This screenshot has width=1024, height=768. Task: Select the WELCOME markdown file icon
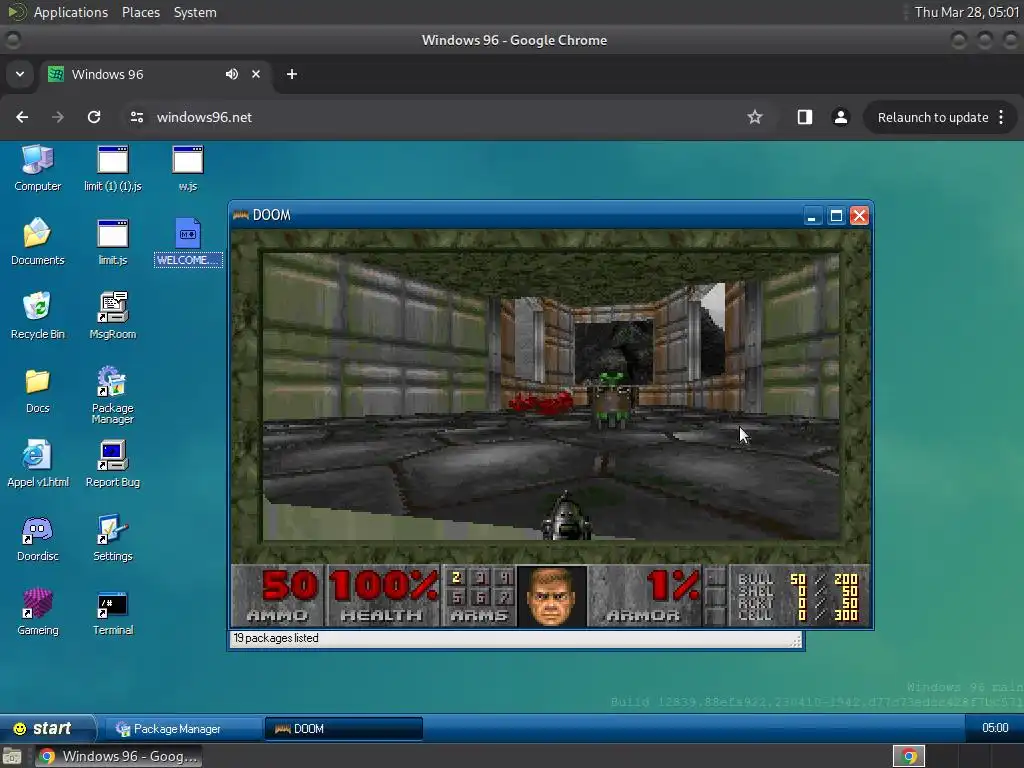click(x=188, y=242)
